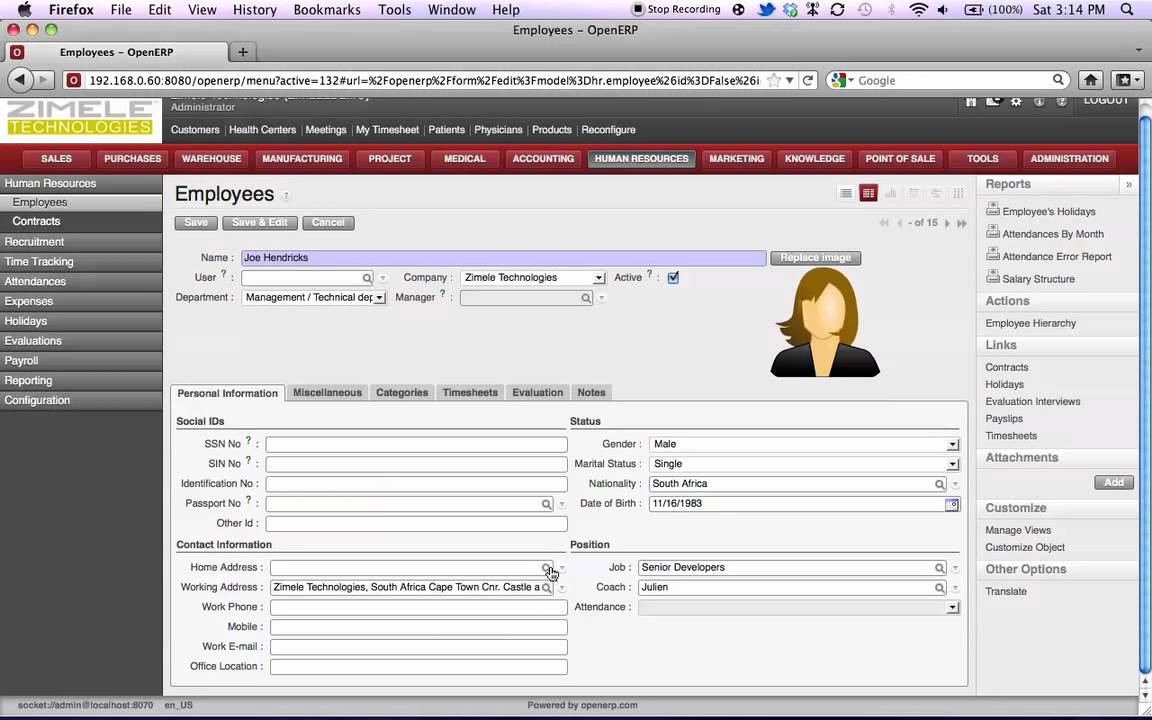Collapse right sidebar with double chevron

click(1129, 184)
